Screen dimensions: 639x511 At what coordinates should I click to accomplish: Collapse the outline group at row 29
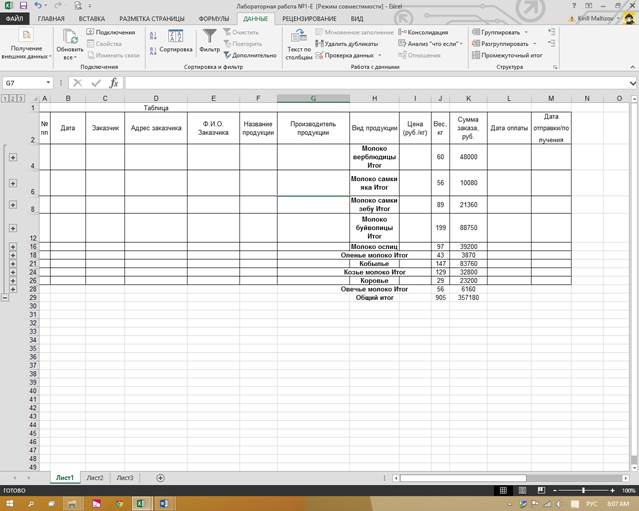click(5, 298)
